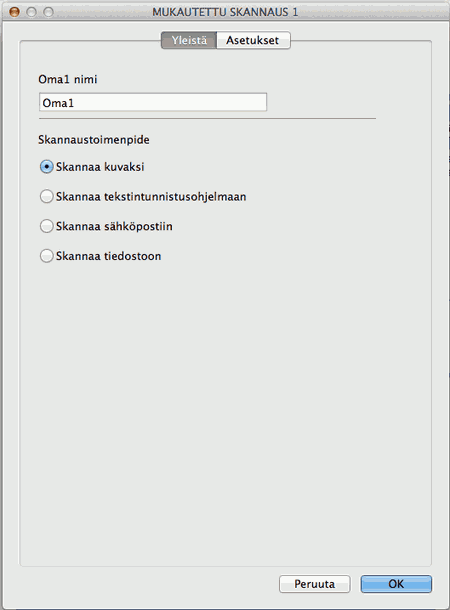Confirm the dialog with OK
Image resolution: width=450 pixels, height=610 pixels.
[x=396, y=584]
